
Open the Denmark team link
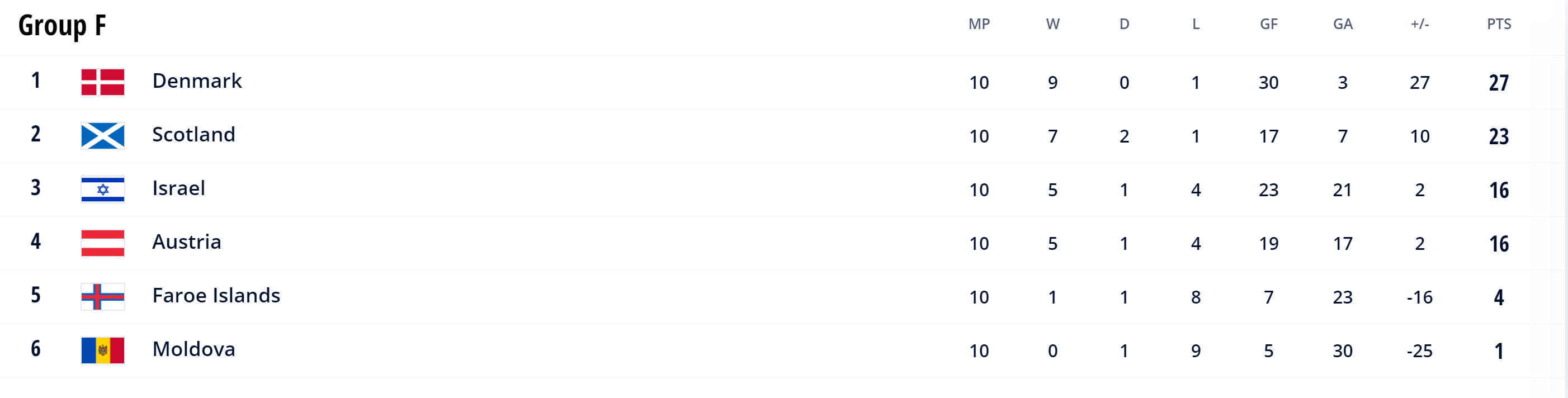tap(197, 81)
